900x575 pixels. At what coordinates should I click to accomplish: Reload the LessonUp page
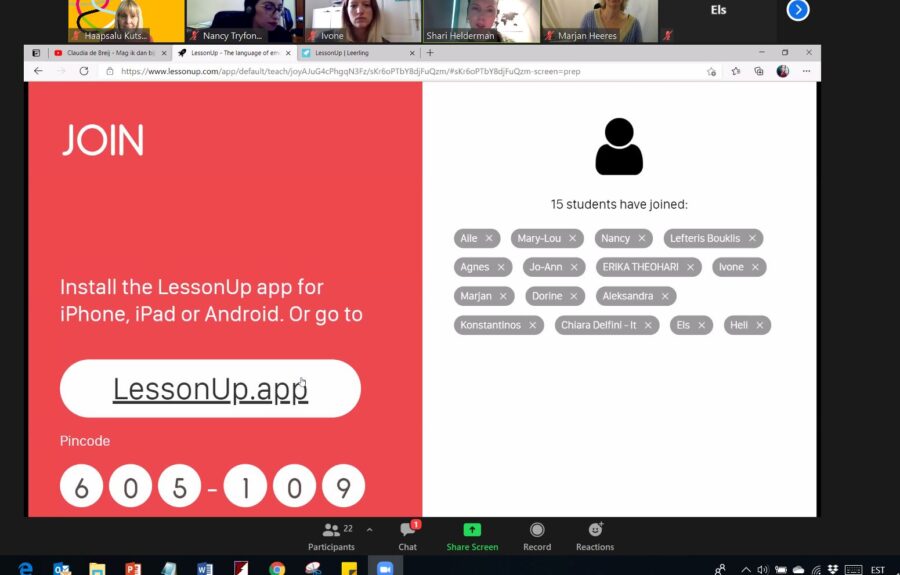[84, 71]
